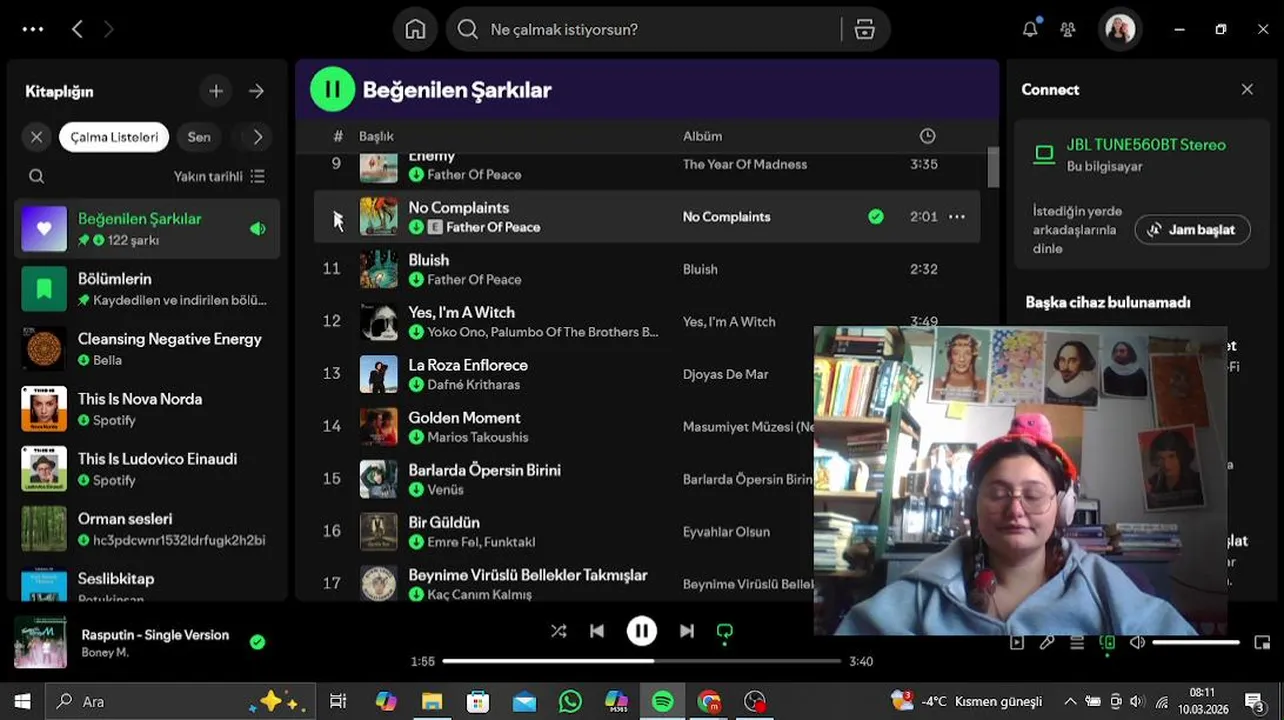Screen dimensions: 1284x720
Task: Select the track Bir Güldün
Action: 444,523
